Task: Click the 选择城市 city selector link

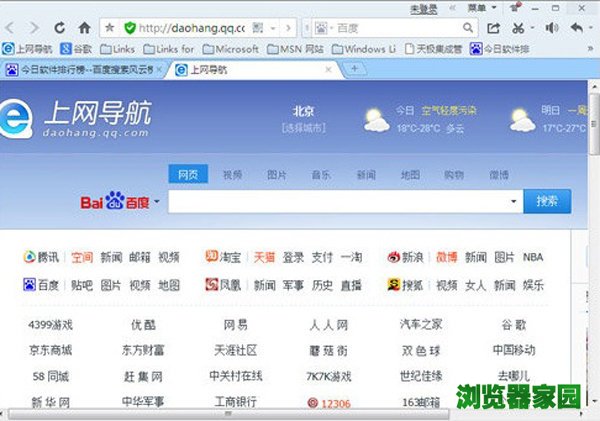Action: click(x=303, y=128)
